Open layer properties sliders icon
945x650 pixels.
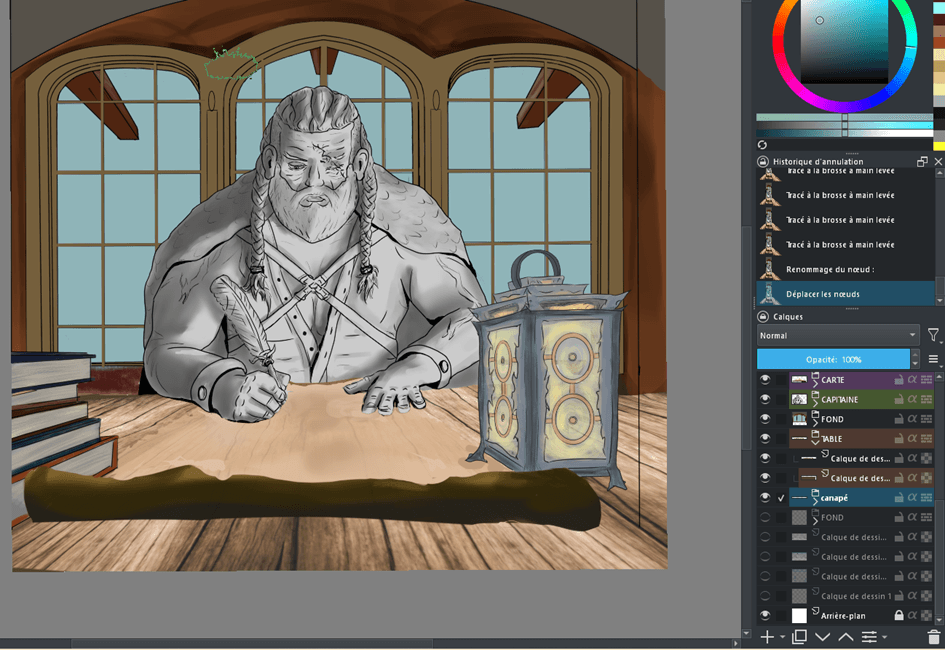click(x=870, y=637)
